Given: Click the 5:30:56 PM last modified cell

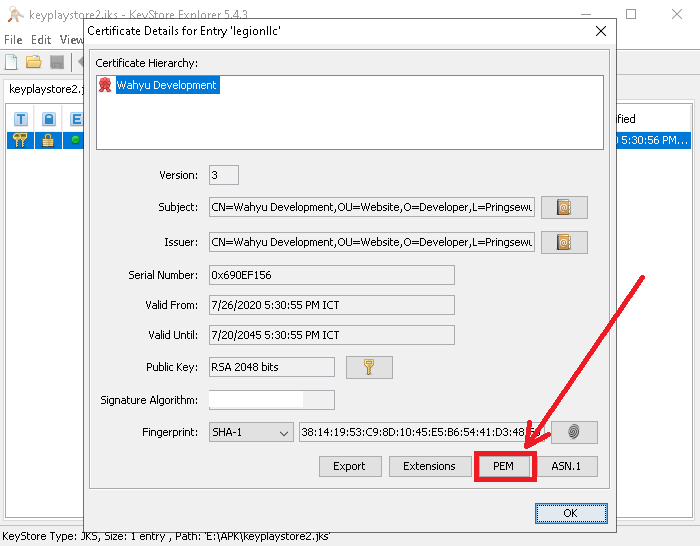Looking at the screenshot, I should pos(654,140).
